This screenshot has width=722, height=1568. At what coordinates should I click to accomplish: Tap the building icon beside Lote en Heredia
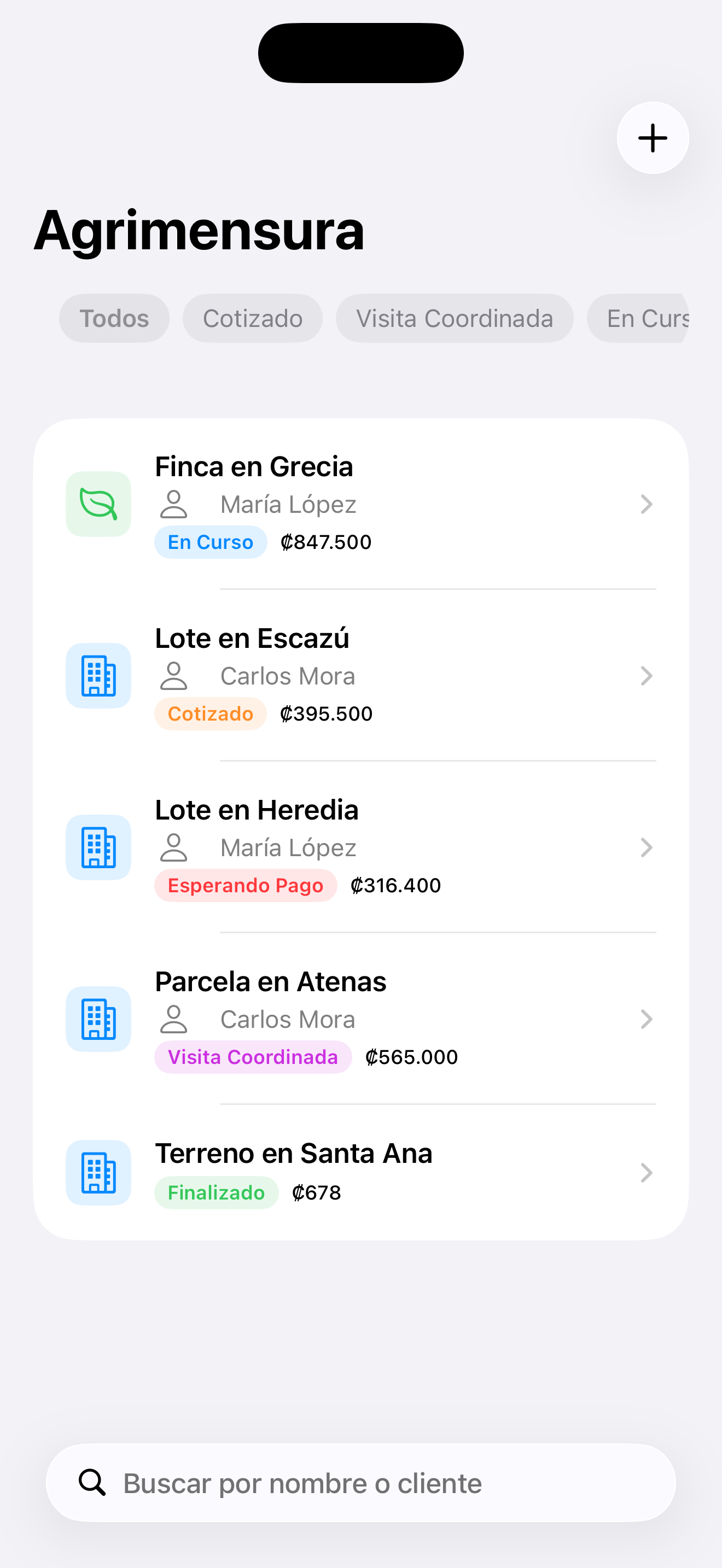pos(98,847)
